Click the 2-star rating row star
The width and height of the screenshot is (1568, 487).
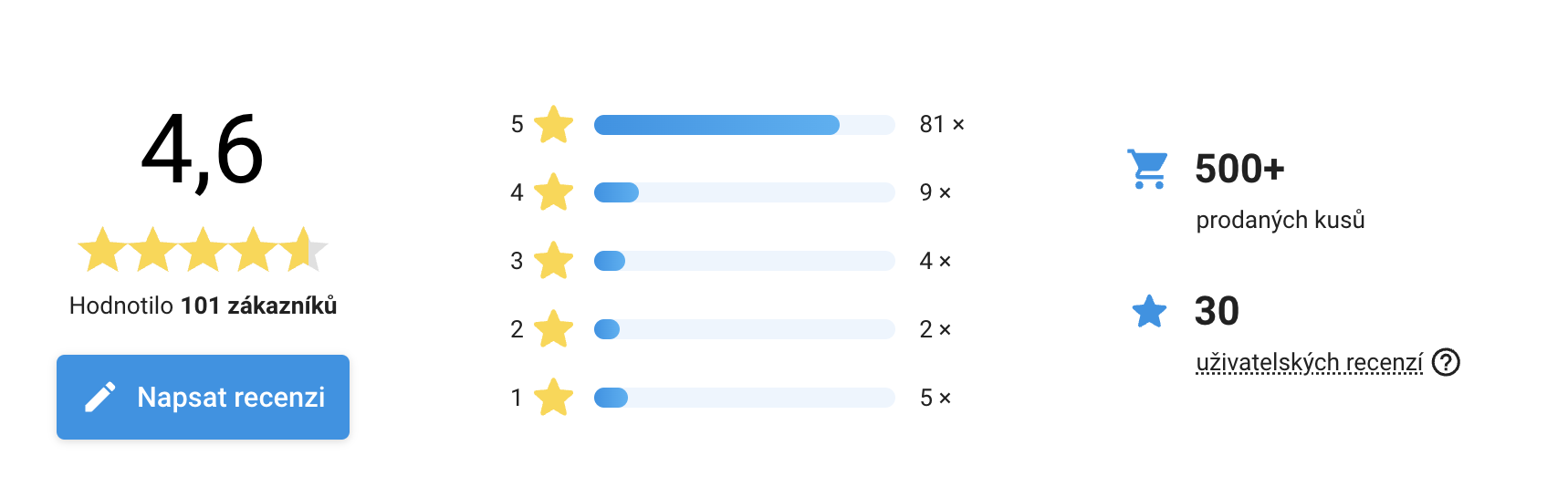[x=553, y=329]
